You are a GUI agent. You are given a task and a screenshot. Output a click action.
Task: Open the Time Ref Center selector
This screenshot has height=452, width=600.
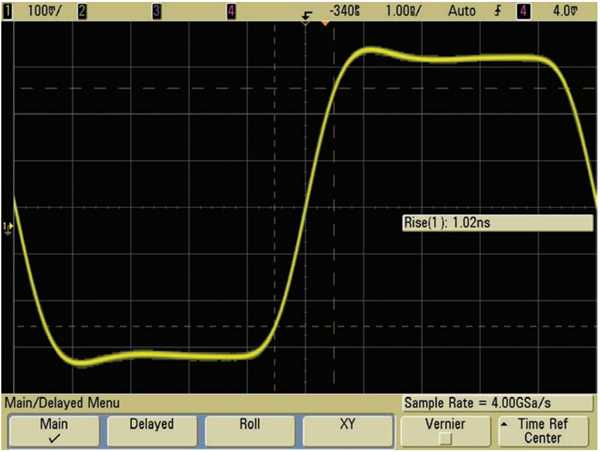543,431
